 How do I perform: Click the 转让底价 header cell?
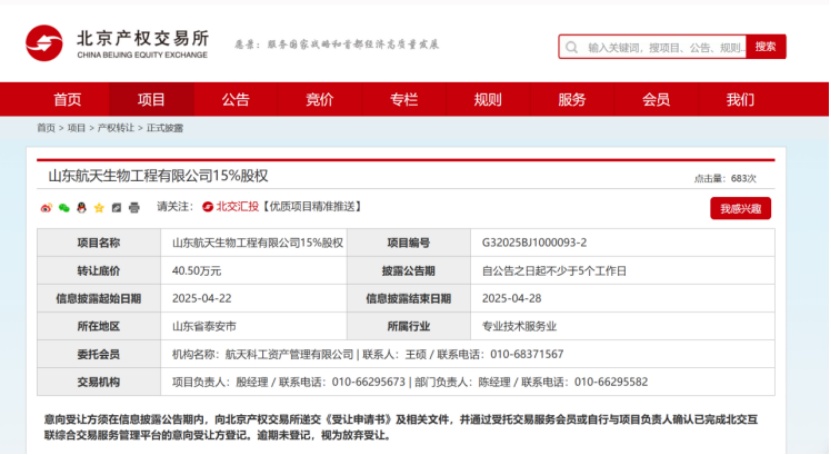coord(99,271)
